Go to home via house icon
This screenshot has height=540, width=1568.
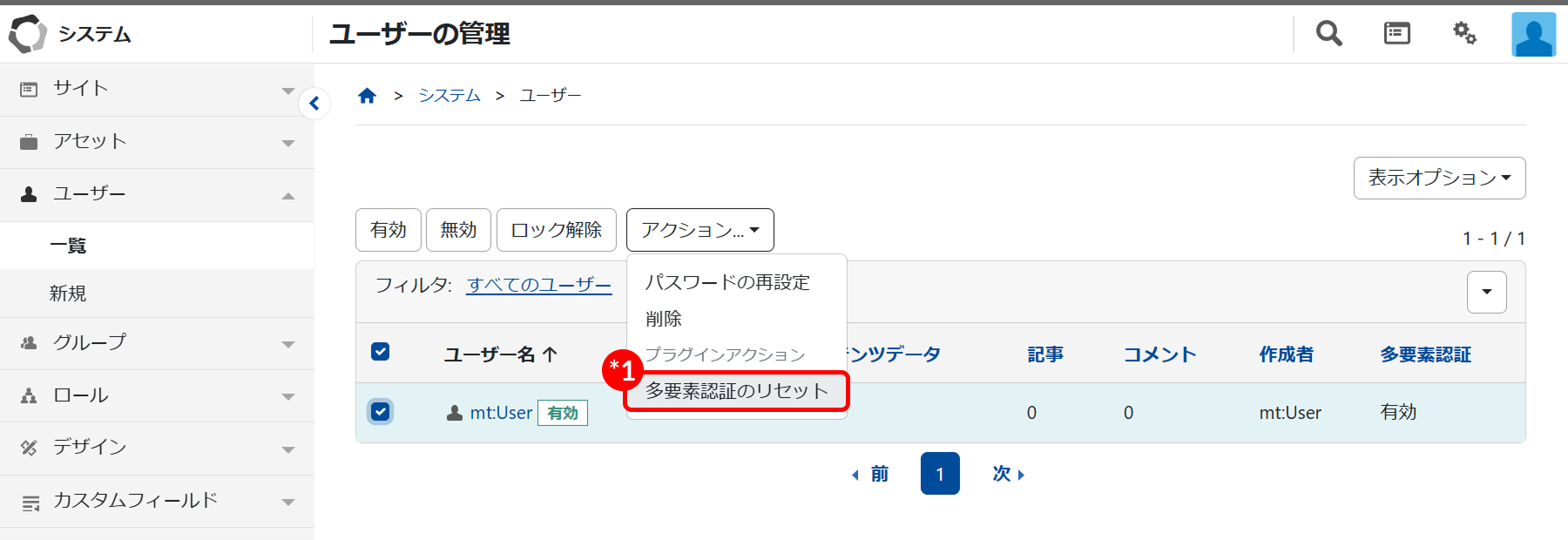tap(367, 96)
